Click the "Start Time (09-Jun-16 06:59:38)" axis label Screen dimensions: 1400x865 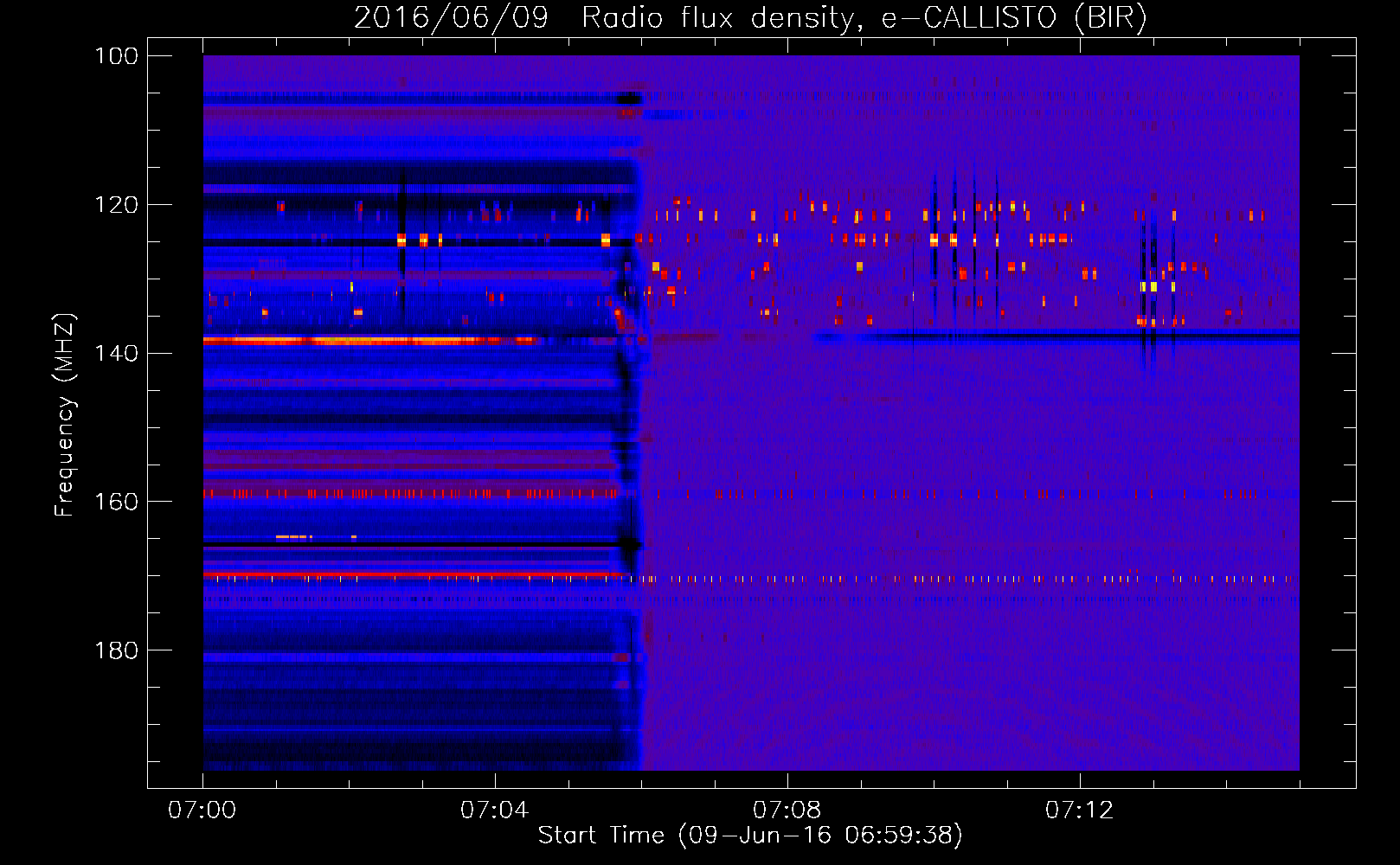click(x=750, y=836)
